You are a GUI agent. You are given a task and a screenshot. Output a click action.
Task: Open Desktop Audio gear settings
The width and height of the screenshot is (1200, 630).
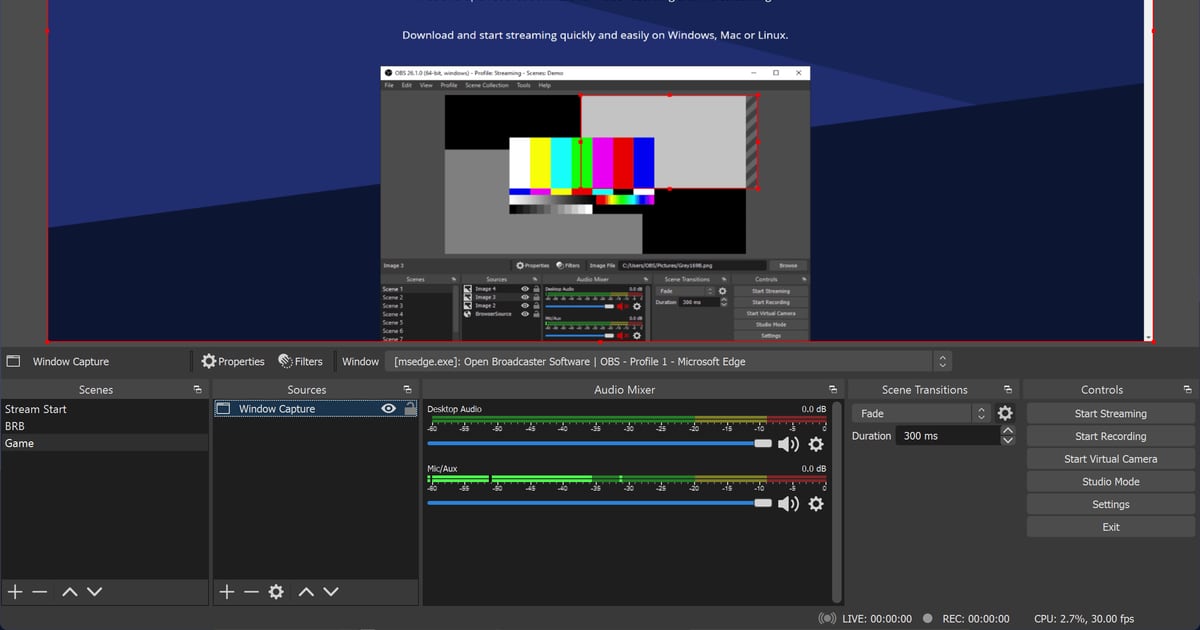(816, 444)
